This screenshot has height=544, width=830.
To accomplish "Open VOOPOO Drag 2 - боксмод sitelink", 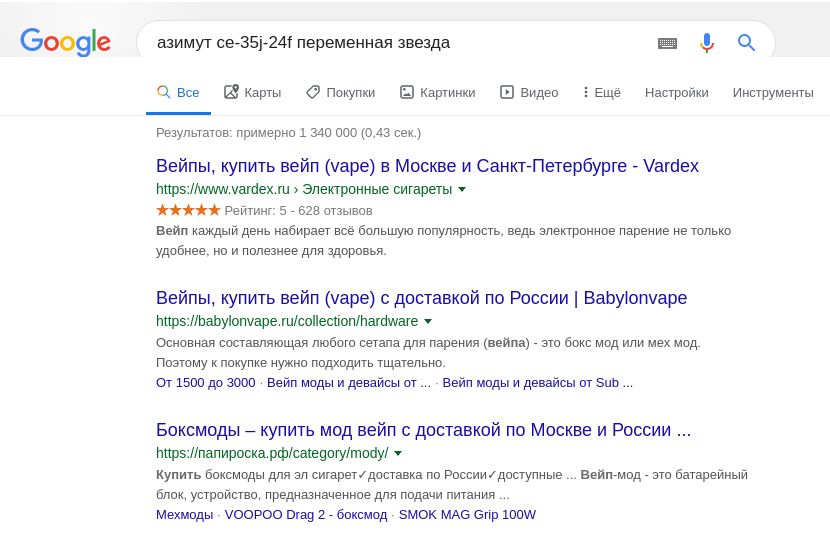I will [306, 514].
